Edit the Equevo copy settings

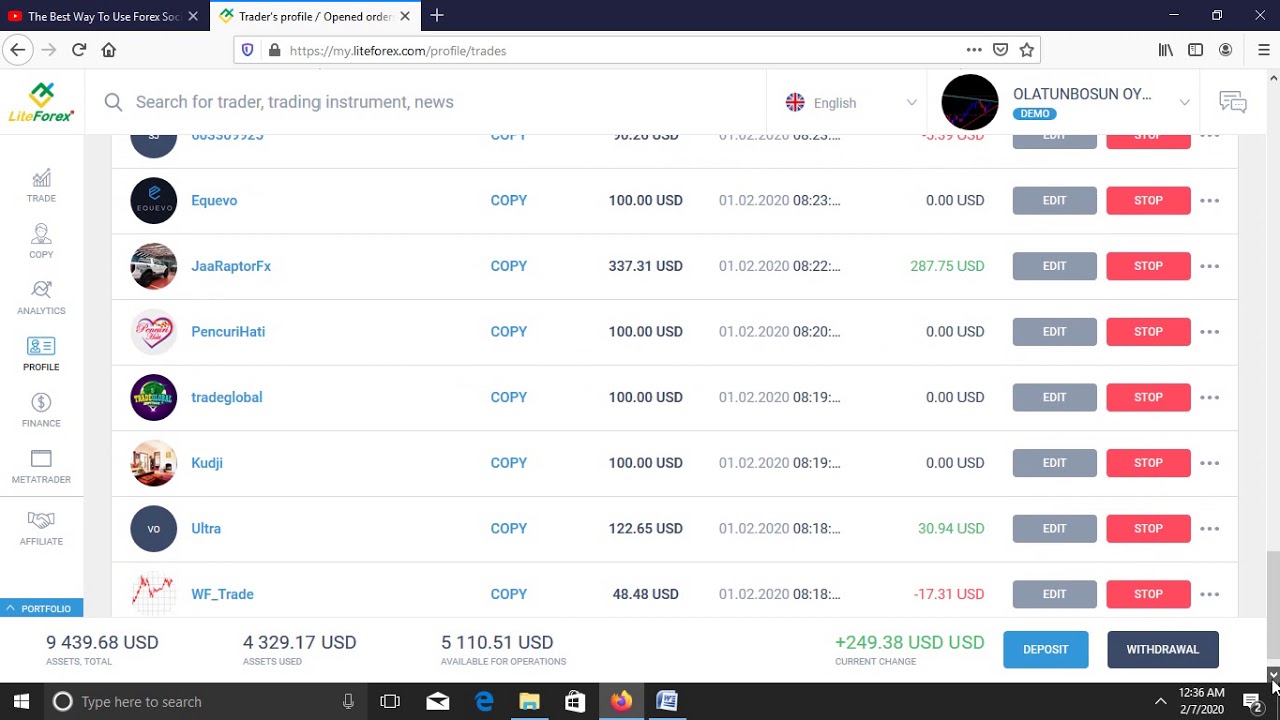(1054, 201)
